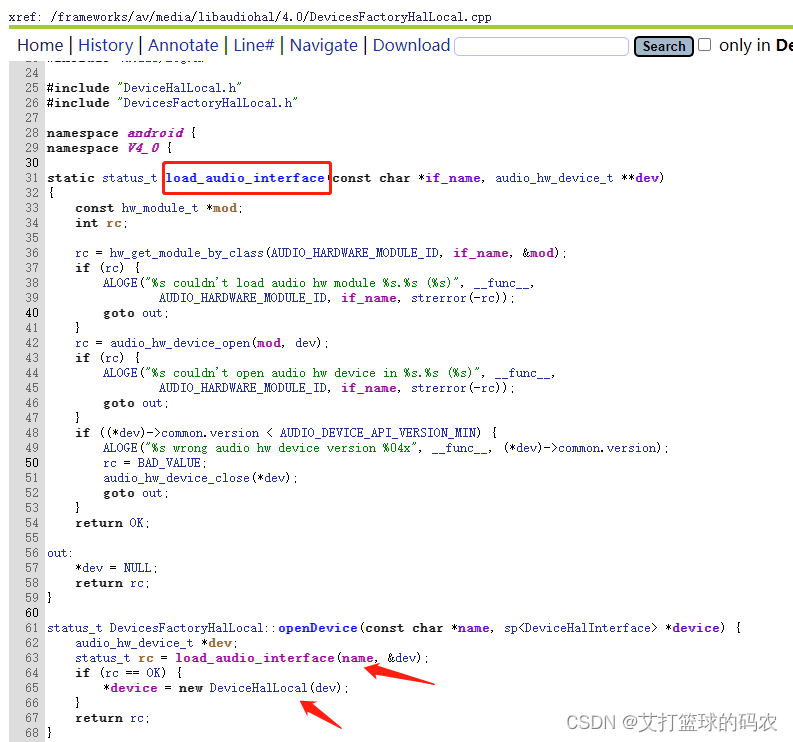Select line number 61
The width and height of the screenshot is (793, 742).
[x=32, y=628]
